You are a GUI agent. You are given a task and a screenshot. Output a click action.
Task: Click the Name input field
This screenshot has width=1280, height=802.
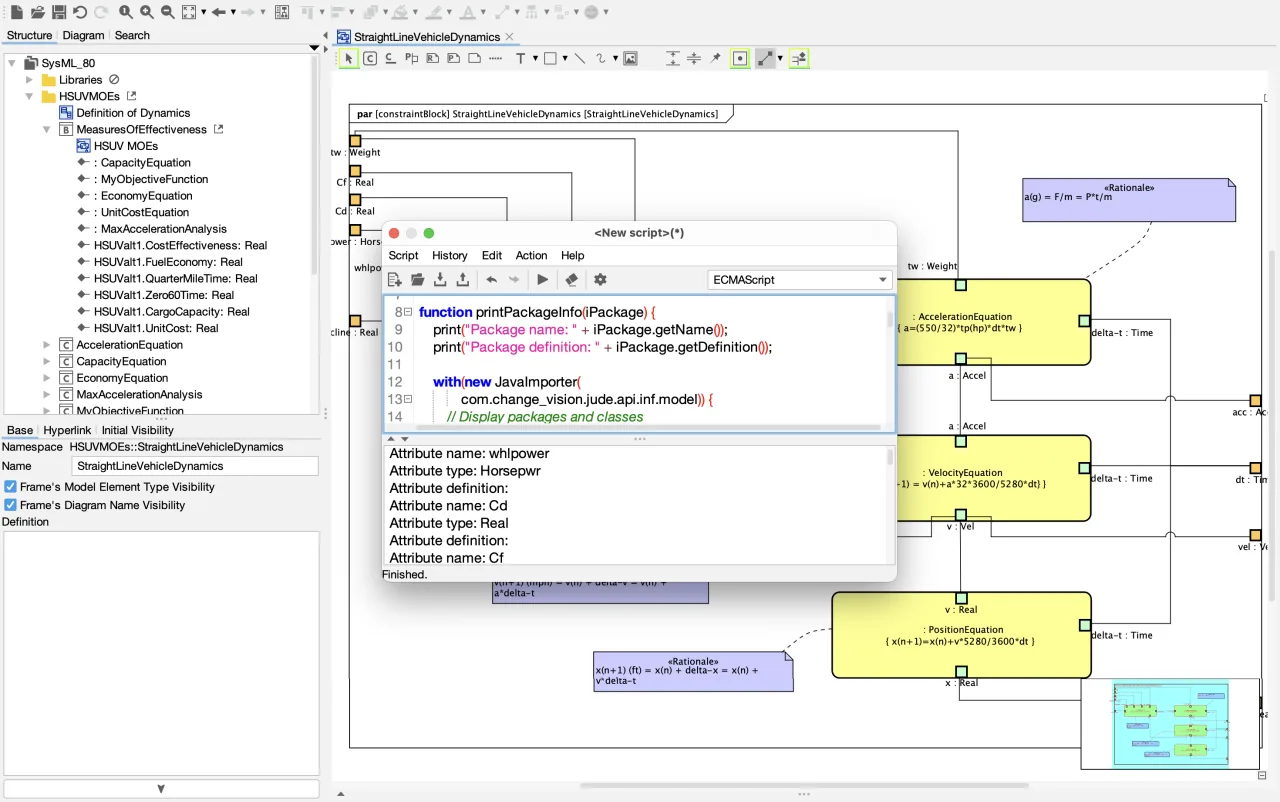tap(196, 466)
